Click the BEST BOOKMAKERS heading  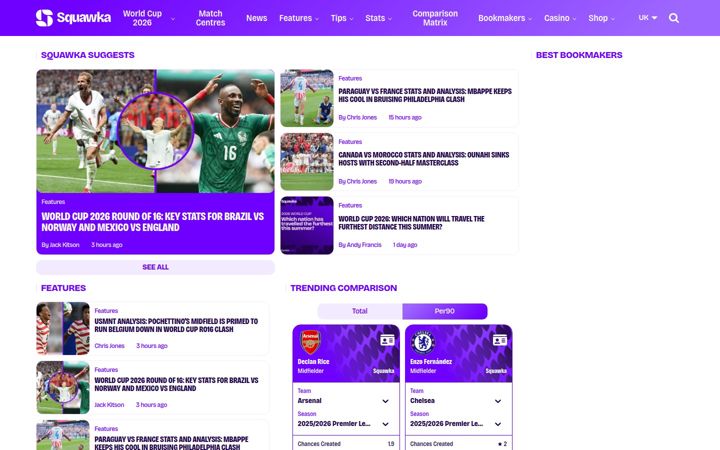click(x=579, y=55)
